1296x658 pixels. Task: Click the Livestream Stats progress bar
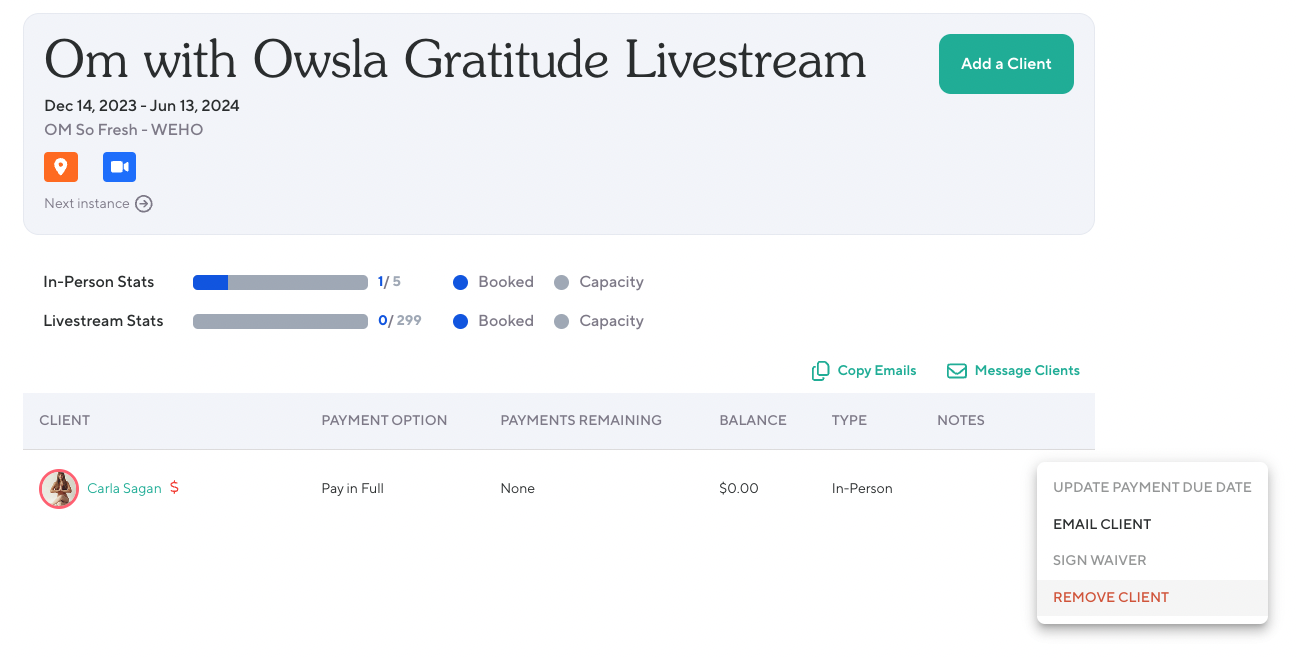(280, 322)
